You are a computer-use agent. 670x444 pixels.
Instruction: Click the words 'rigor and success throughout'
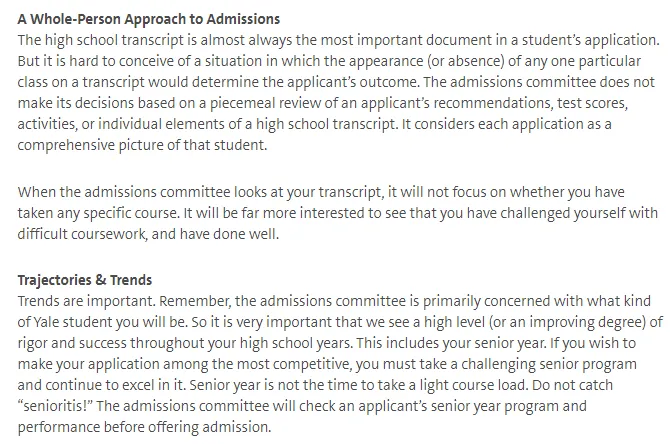point(111,343)
